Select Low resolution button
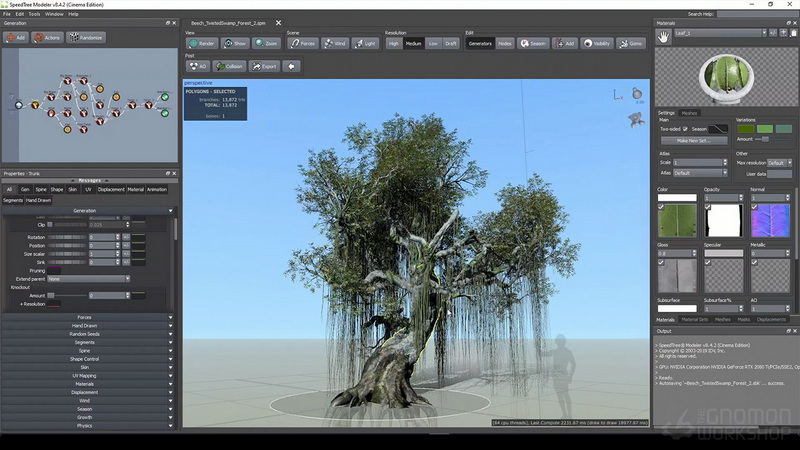The image size is (800, 450). 433,43
